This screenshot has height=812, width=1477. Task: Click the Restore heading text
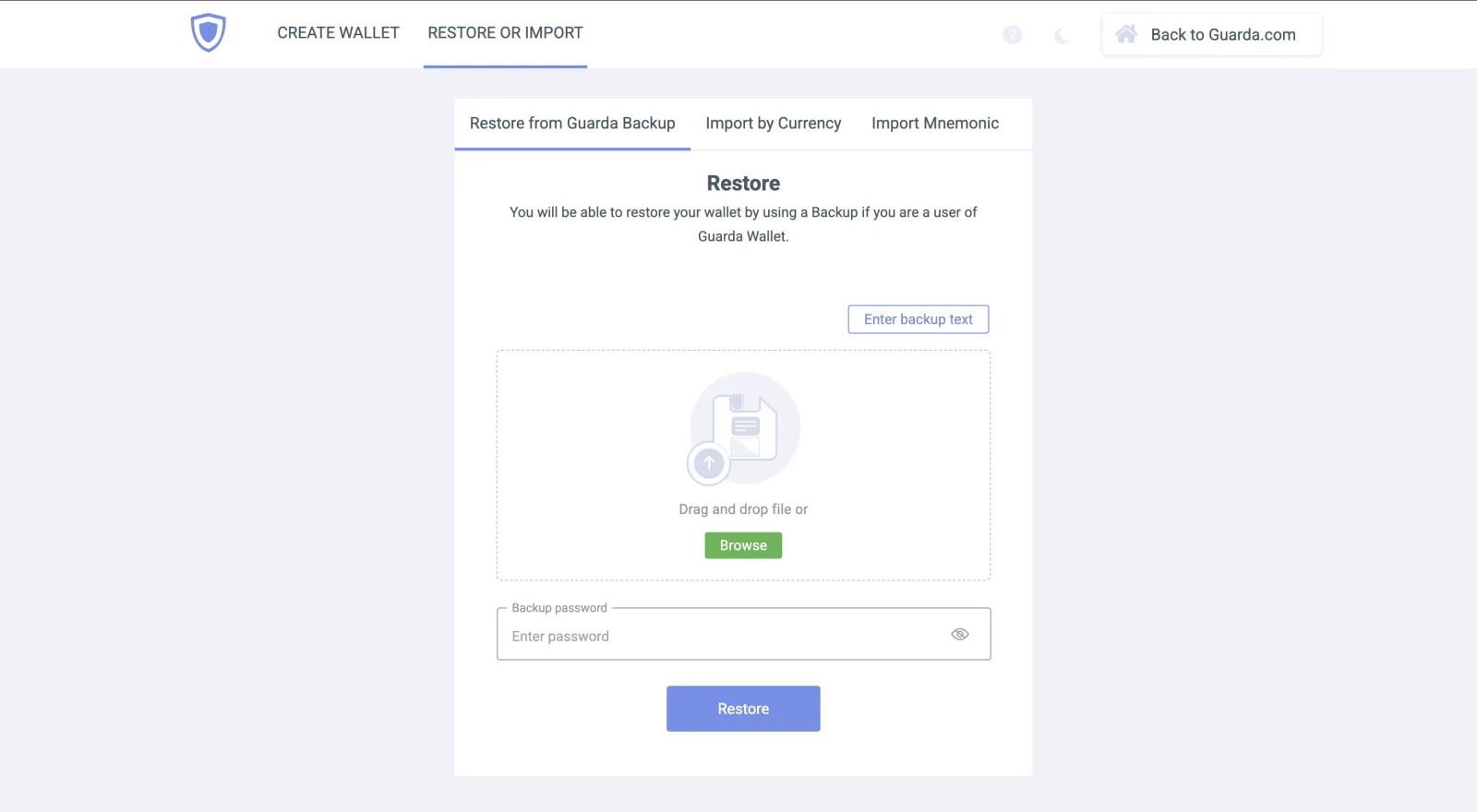tap(743, 184)
